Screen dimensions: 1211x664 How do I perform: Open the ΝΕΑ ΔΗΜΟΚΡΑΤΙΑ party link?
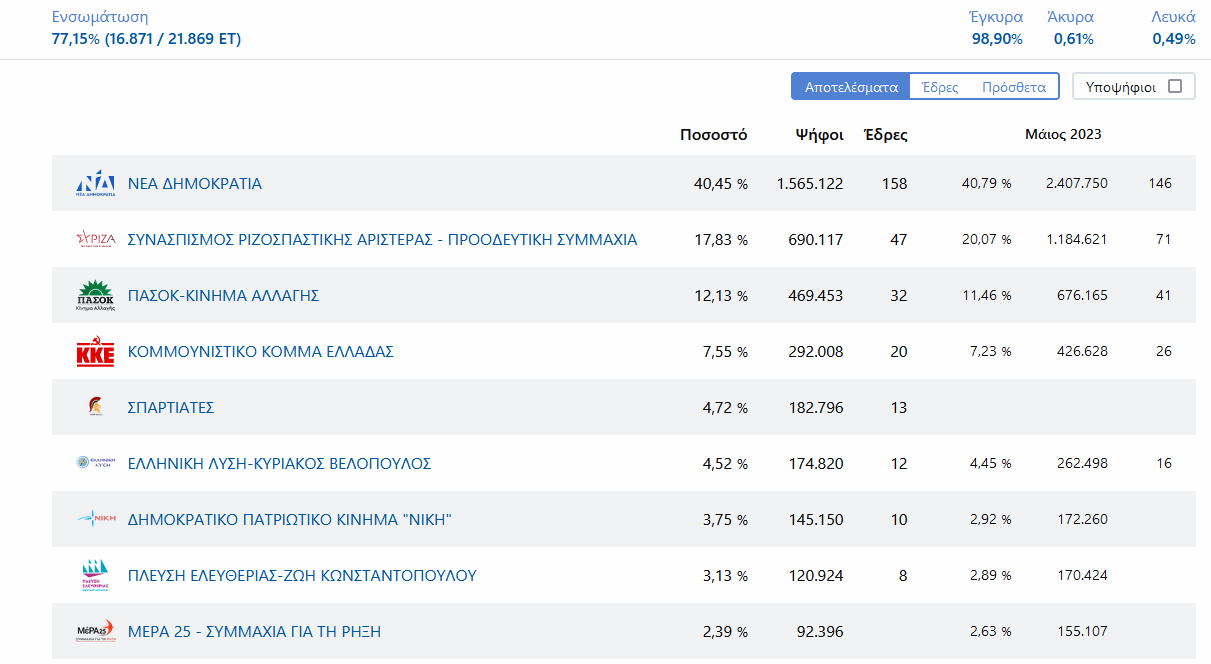point(195,184)
